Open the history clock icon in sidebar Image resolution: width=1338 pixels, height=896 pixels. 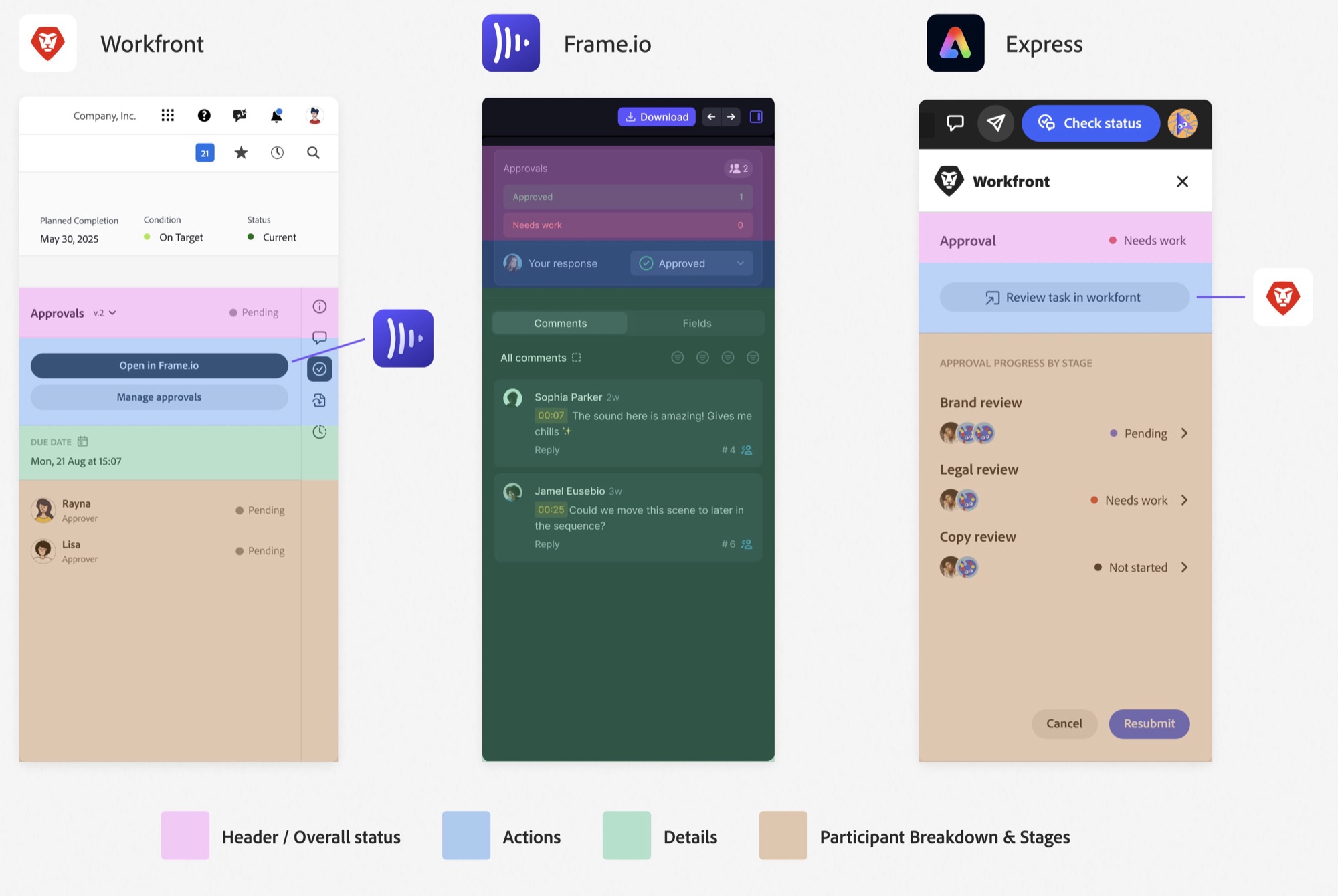[320, 432]
